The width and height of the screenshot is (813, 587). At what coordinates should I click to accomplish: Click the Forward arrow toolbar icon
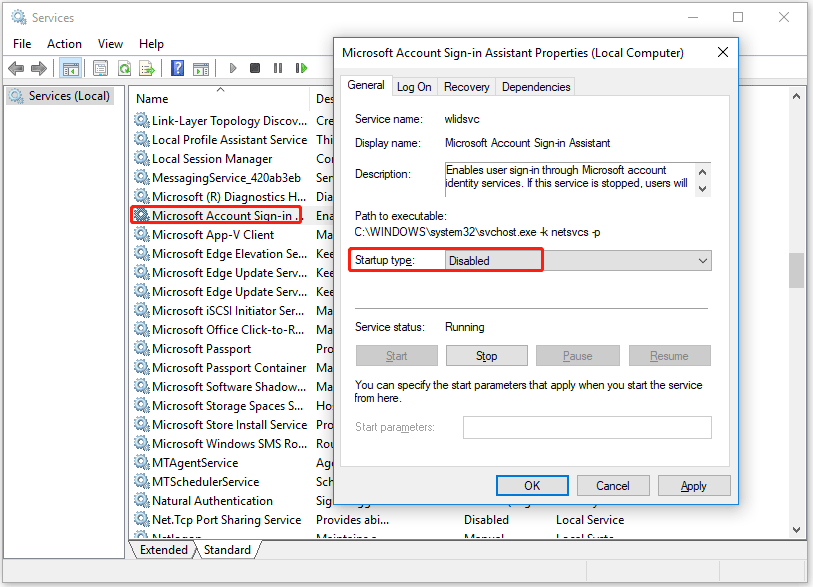39,68
